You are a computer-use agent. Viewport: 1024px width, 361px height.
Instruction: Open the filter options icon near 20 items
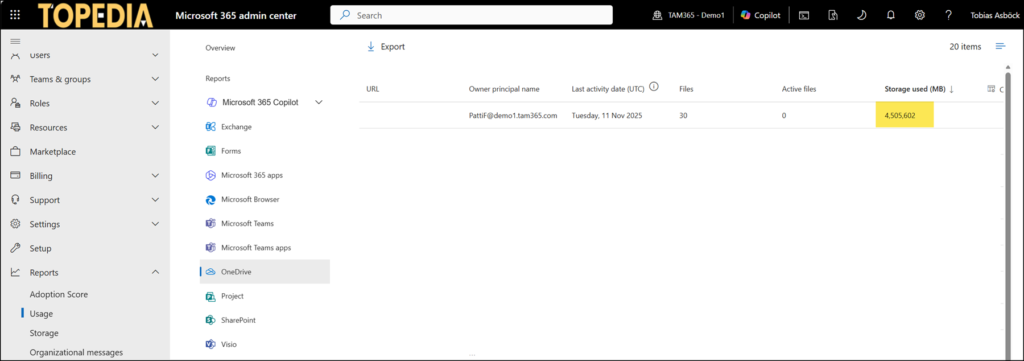[x=1000, y=46]
